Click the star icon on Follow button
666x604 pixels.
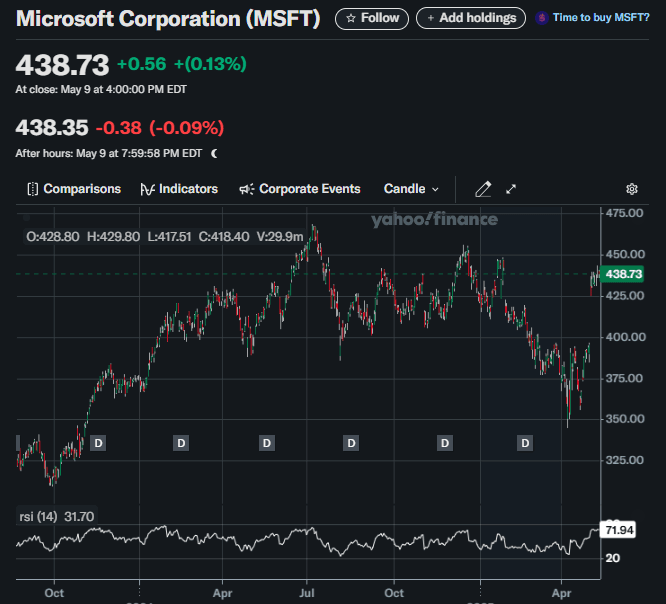(x=351, y=18)
